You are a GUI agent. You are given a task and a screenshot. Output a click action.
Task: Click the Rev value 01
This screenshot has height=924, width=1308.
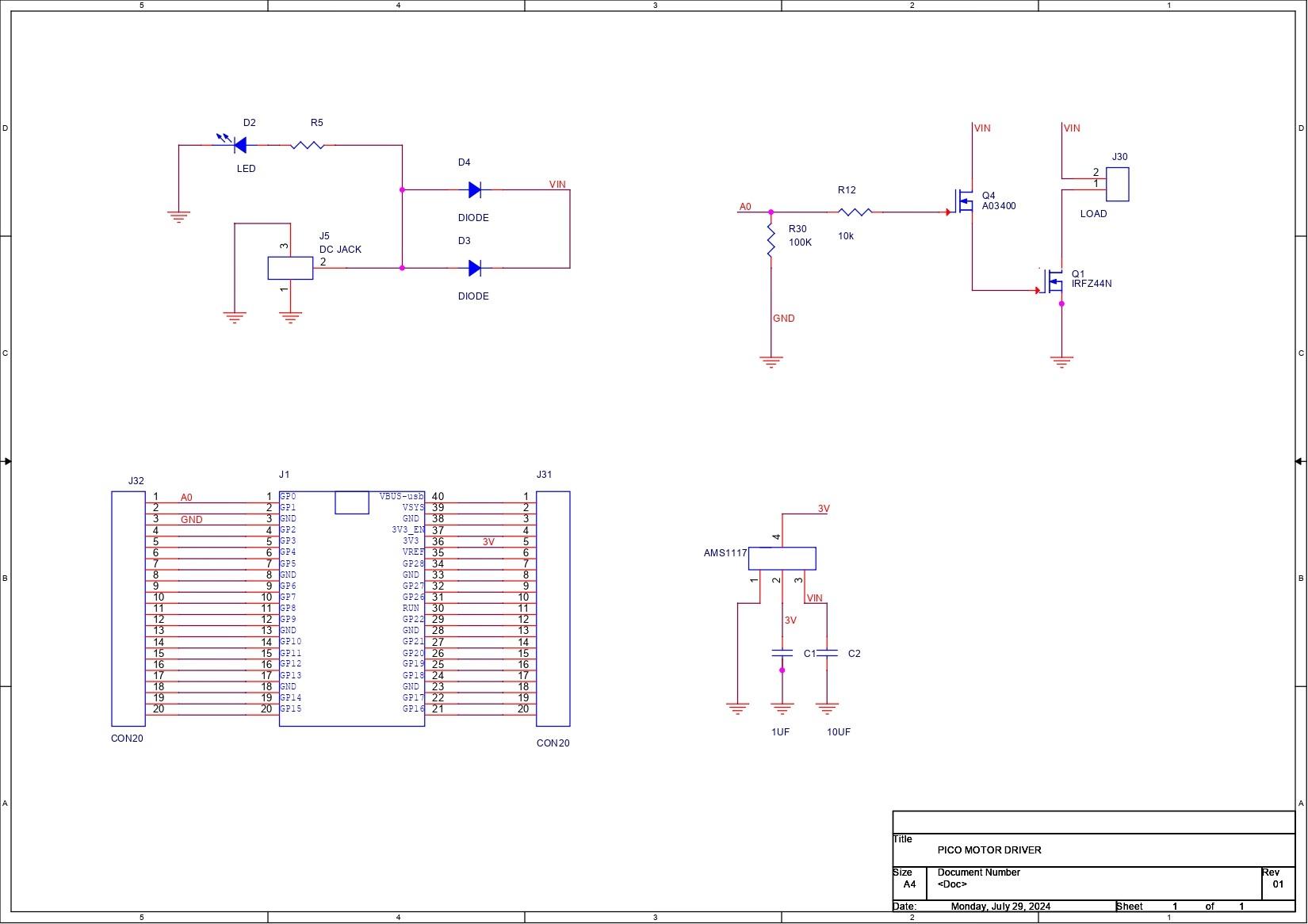1278,884
